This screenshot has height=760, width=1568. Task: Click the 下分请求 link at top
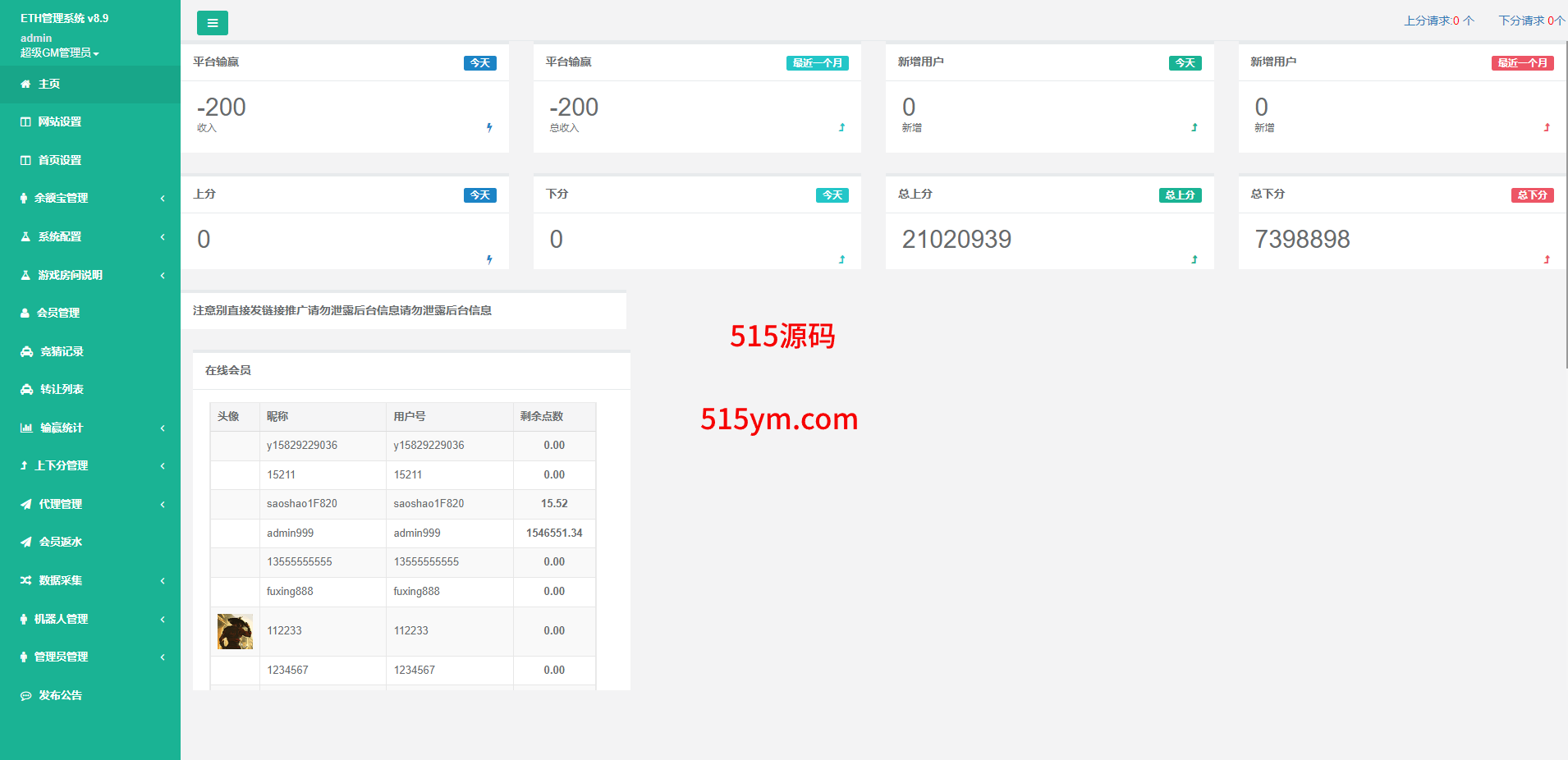1530,21
